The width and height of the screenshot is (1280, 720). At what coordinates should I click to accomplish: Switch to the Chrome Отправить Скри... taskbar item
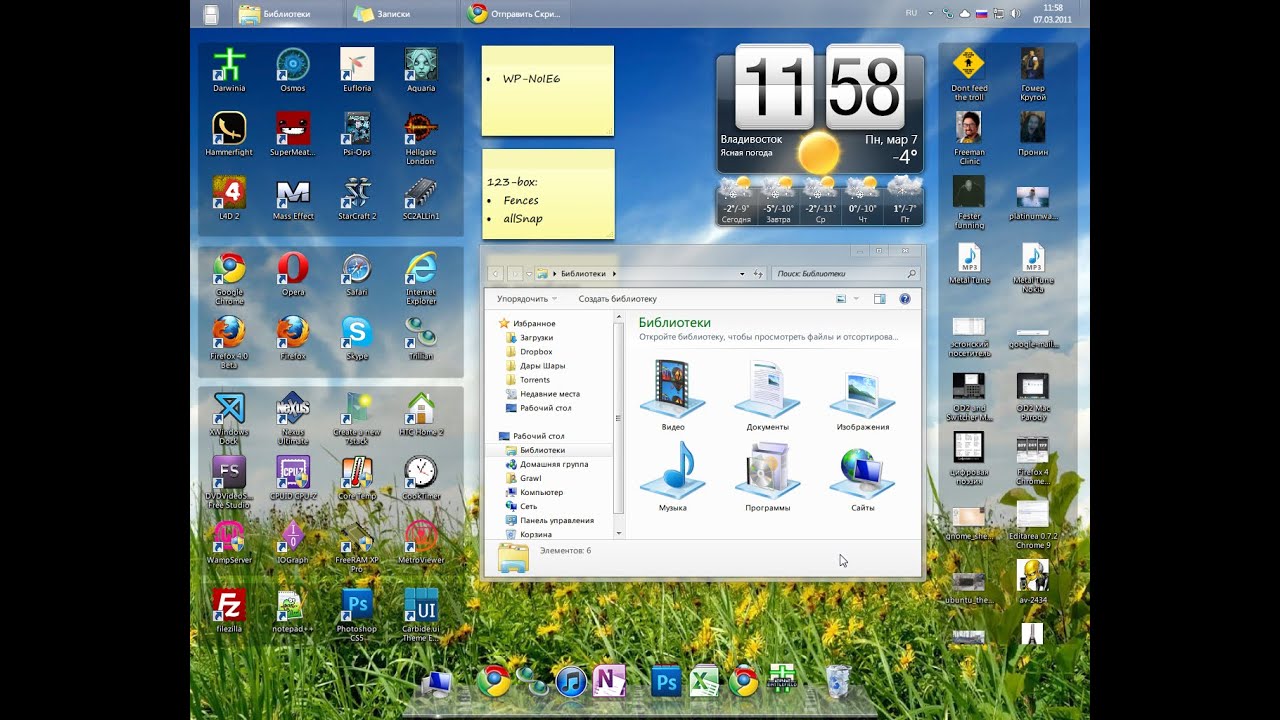516,14
